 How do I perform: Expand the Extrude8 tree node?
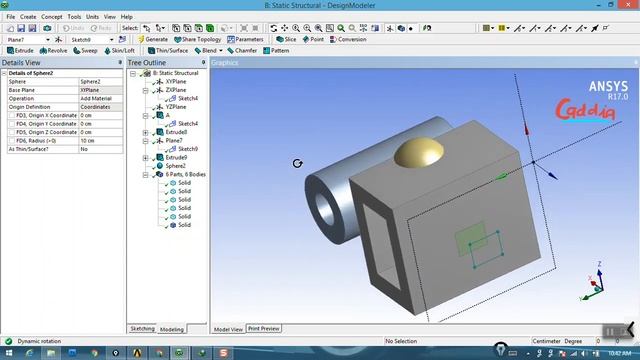[145, 133]
